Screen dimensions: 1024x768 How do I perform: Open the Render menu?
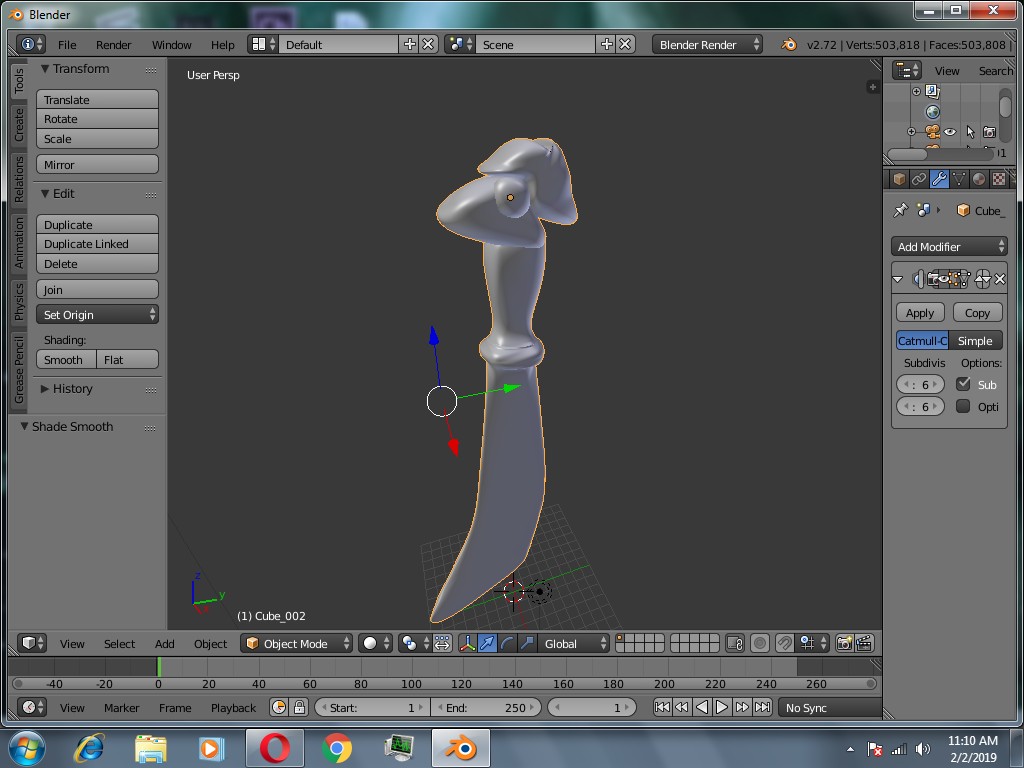(x=113, y=44)
